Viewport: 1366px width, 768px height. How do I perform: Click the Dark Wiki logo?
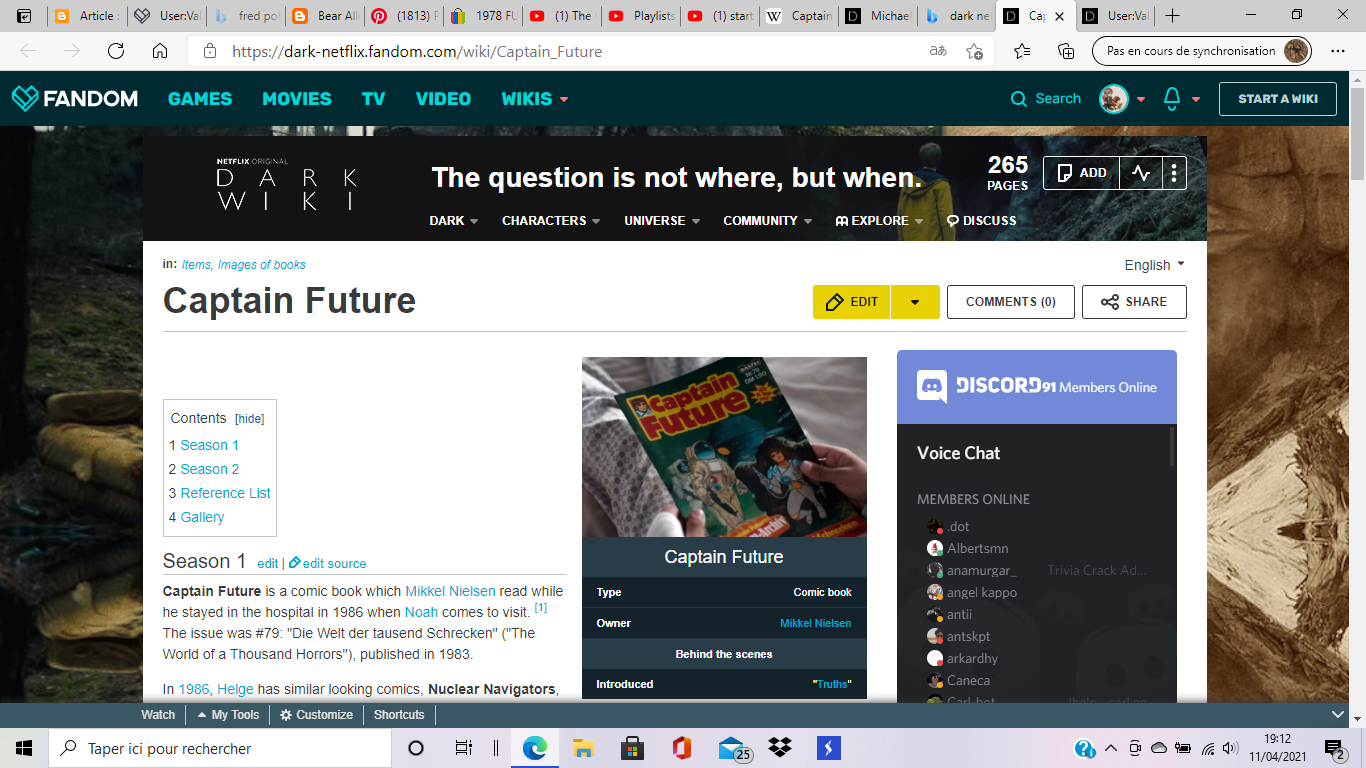coord(287,184)
